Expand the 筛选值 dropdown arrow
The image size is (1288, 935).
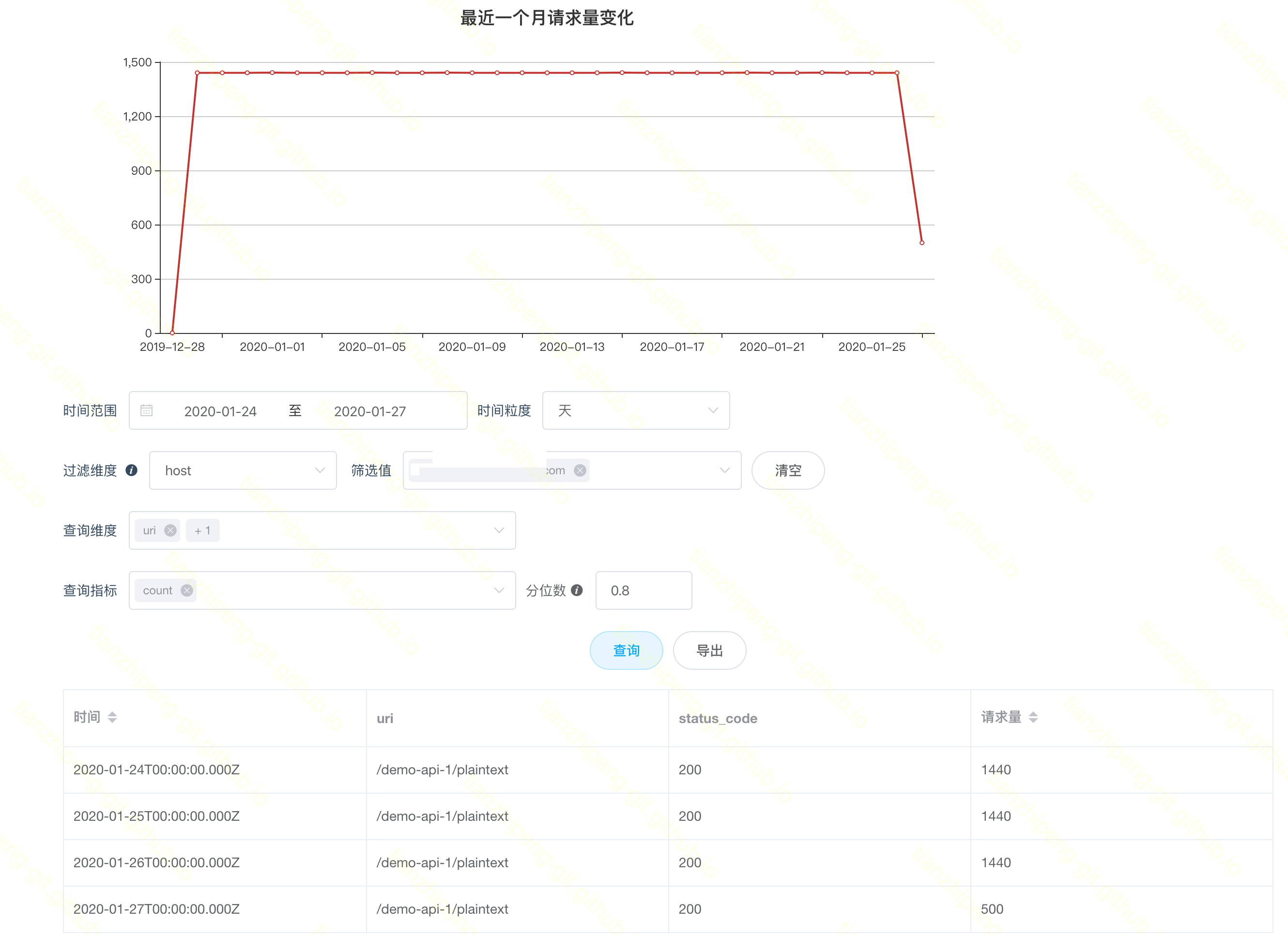tap(724, 470)
